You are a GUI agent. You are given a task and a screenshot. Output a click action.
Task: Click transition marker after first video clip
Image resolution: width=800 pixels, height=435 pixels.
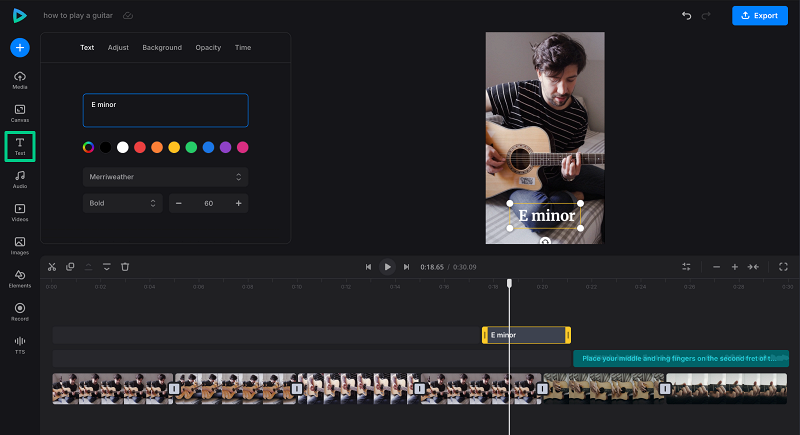(174, 389)
